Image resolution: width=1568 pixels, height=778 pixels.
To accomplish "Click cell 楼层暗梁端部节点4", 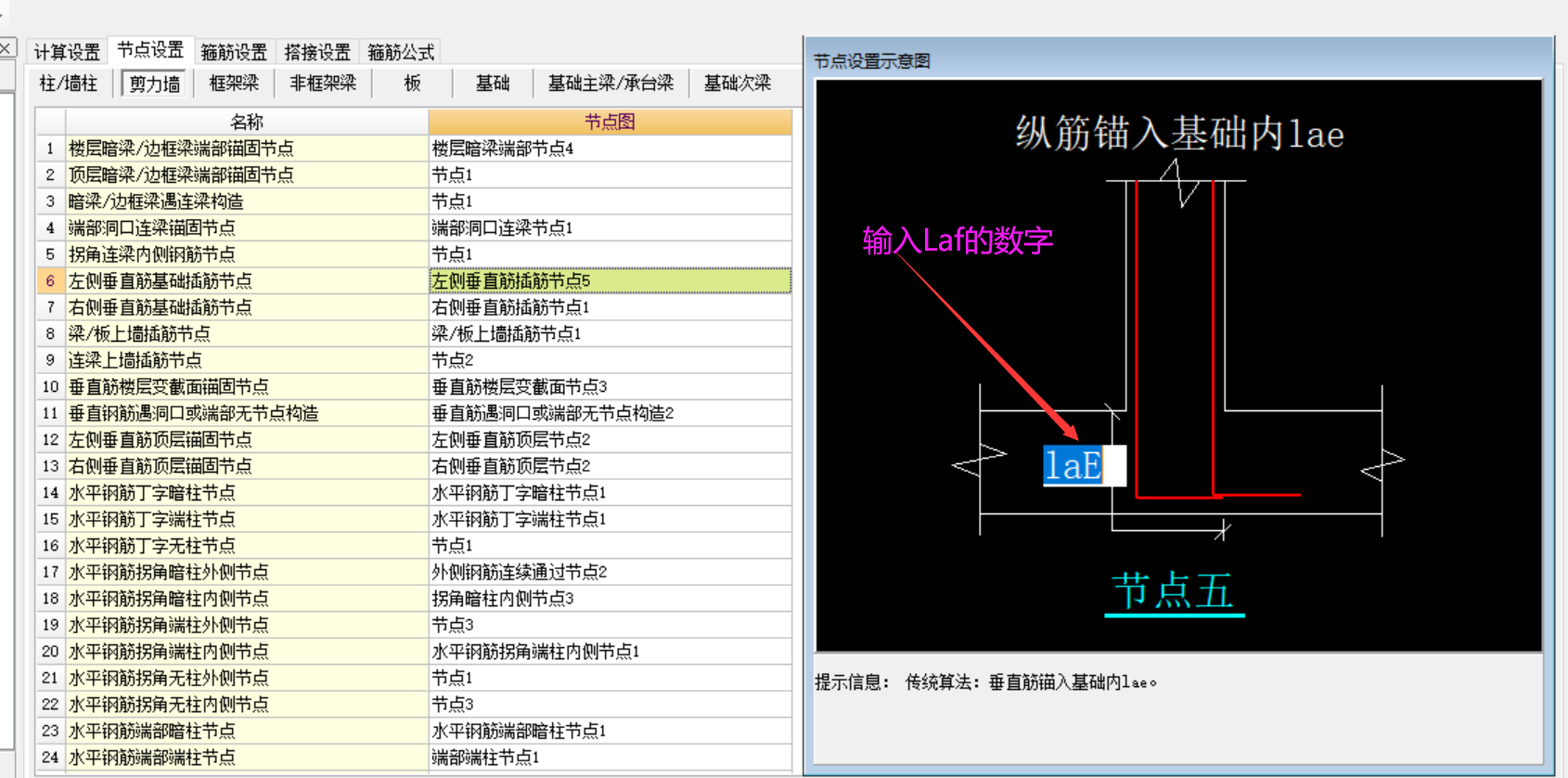I will 610,149.
